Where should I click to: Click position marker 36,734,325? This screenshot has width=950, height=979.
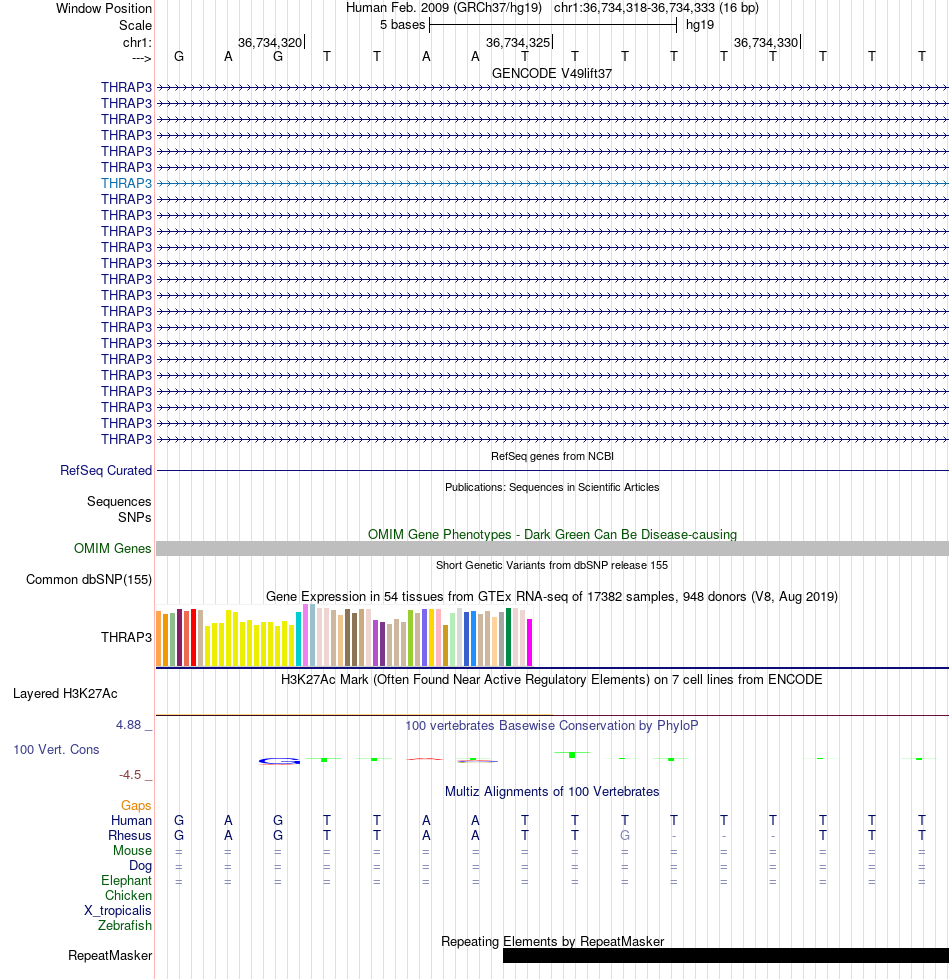[517, 42]
